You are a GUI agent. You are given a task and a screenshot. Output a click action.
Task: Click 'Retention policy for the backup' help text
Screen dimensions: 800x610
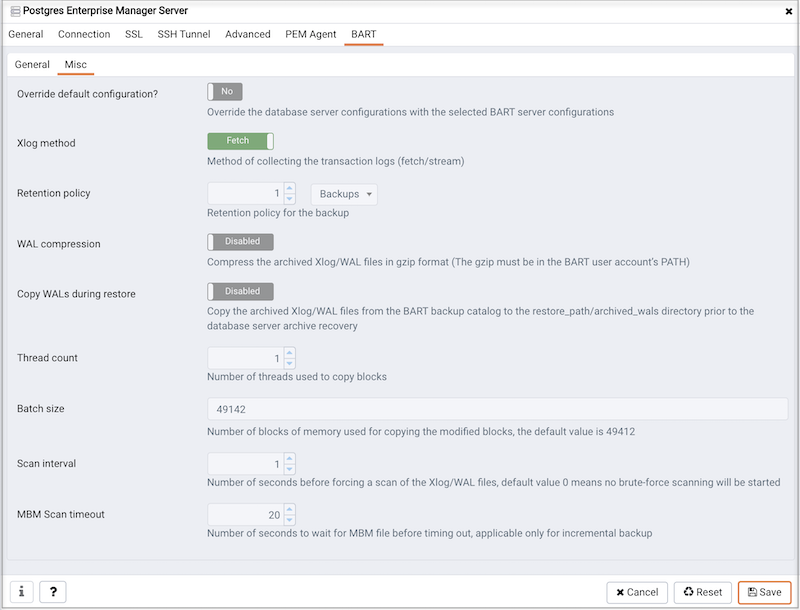click(x=278, y=213)
